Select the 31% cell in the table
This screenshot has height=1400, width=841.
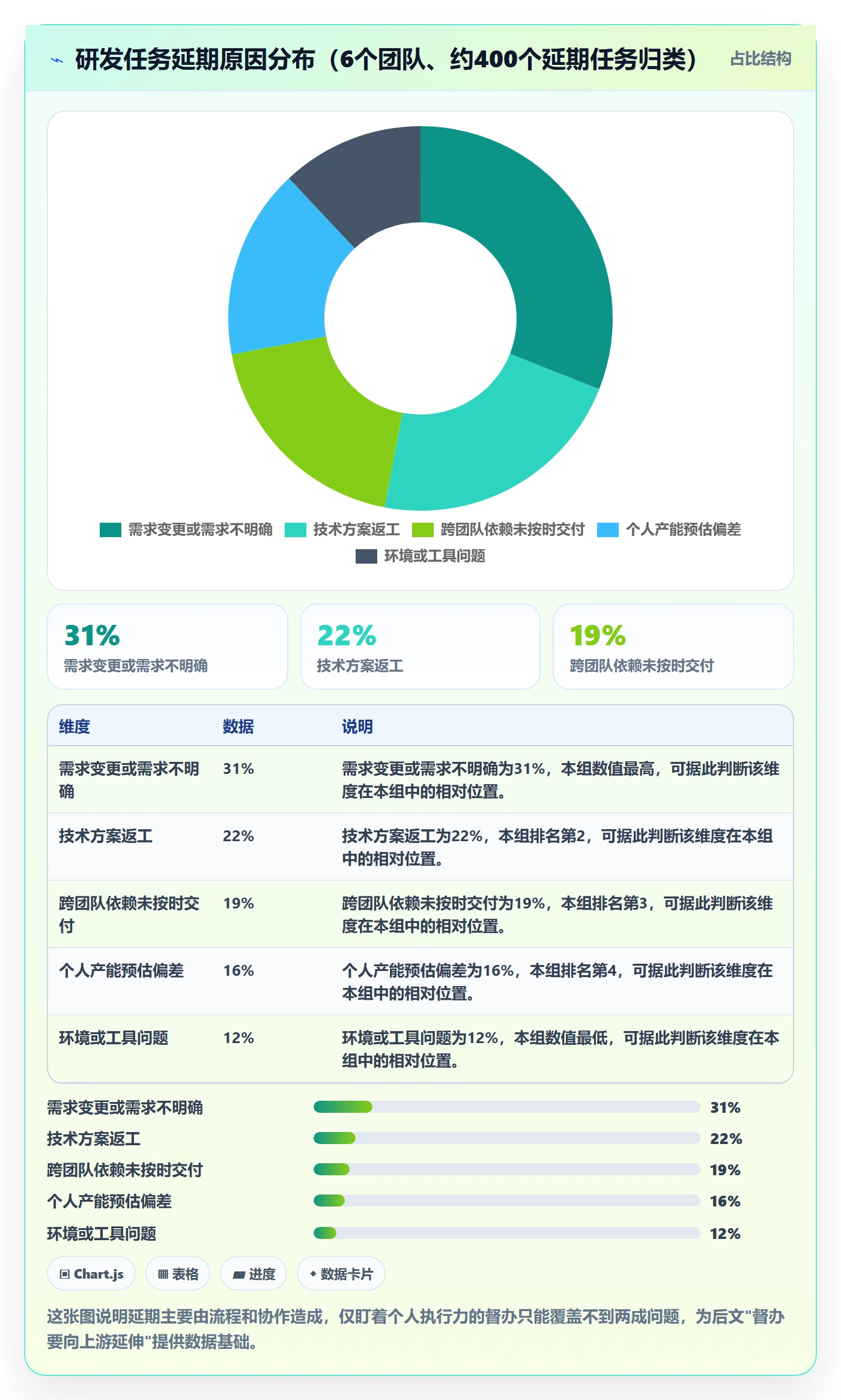238,768
